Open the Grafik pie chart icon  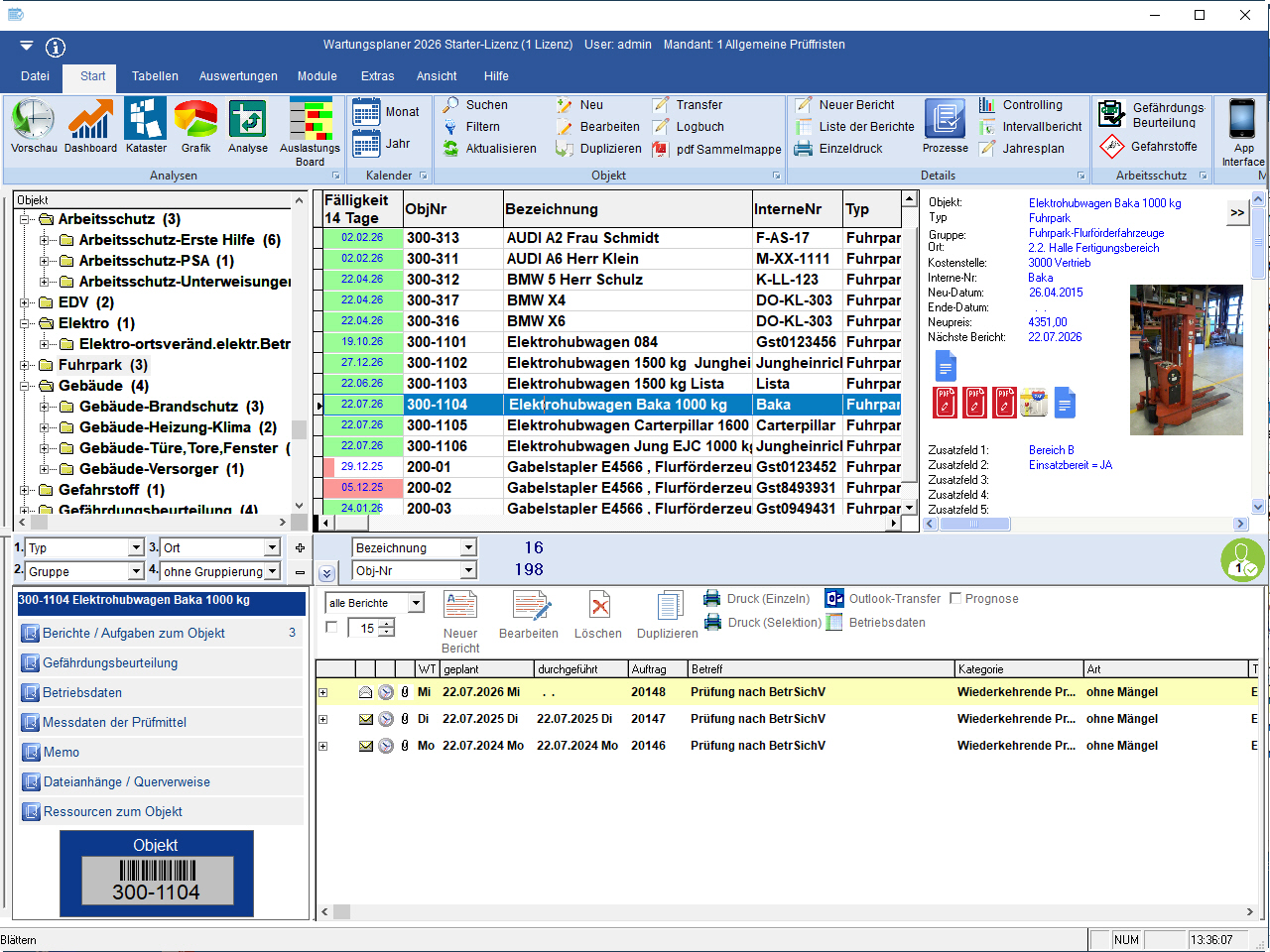195,120
